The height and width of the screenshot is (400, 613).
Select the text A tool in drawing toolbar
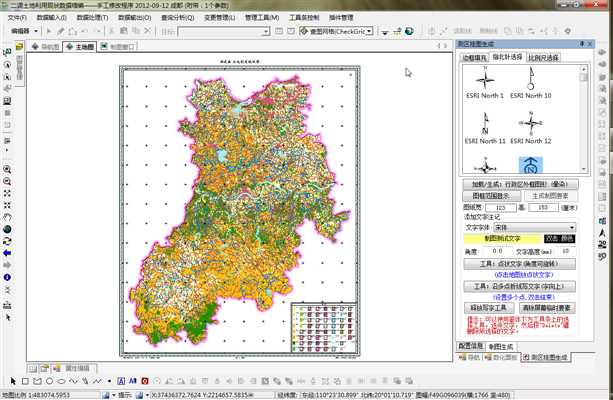(121, 381)
